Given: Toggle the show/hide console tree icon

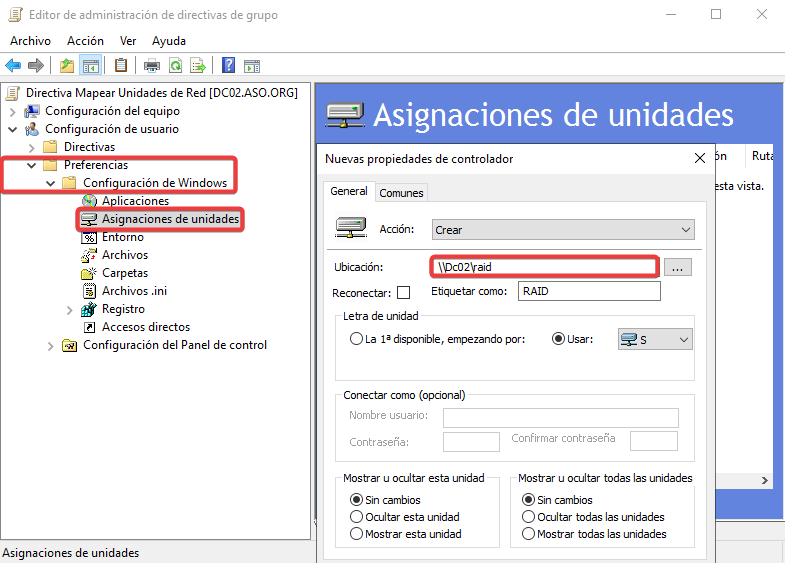Looking at the screenshot, I should click(90, 66).
